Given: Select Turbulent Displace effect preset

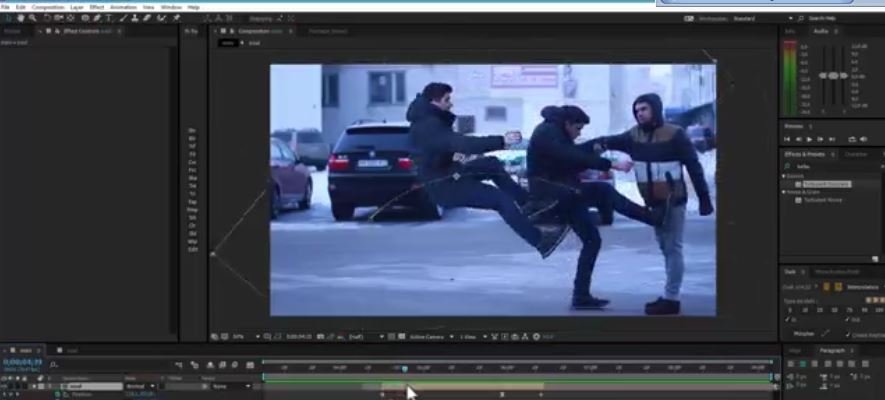Looking at the screenshot, I should click(827, 184).
